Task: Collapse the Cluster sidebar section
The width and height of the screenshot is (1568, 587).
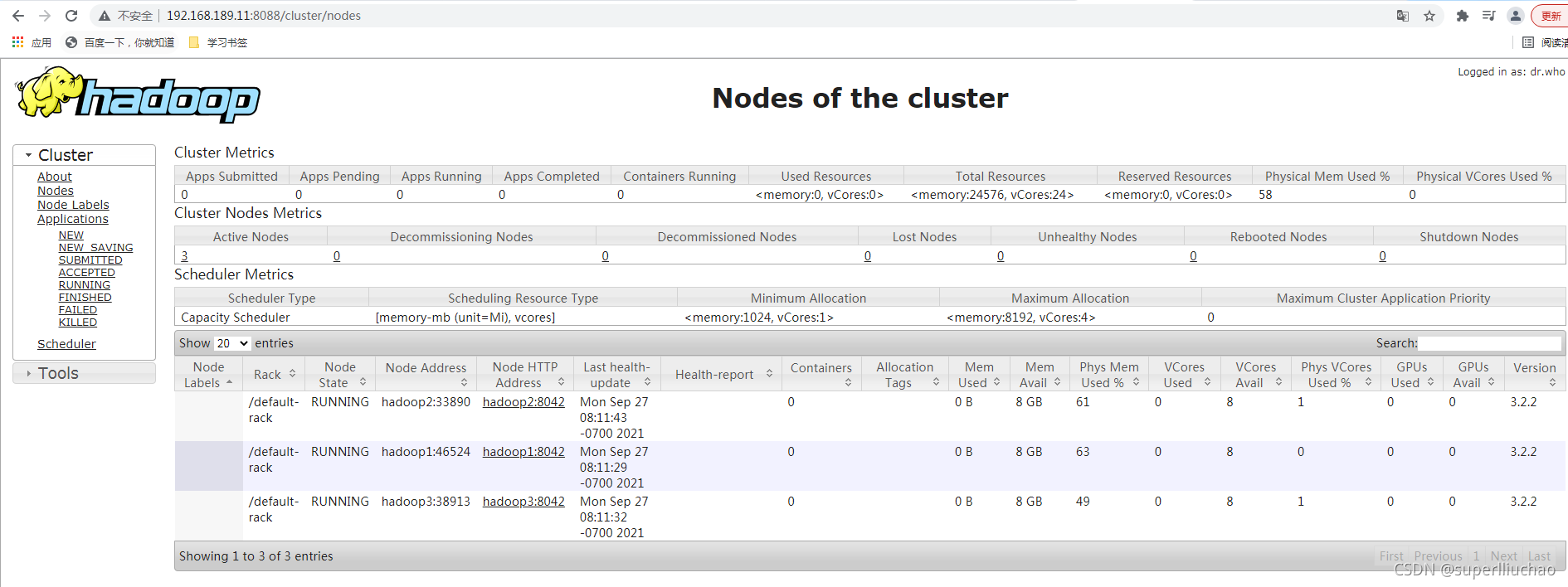Action: point(84,155)
